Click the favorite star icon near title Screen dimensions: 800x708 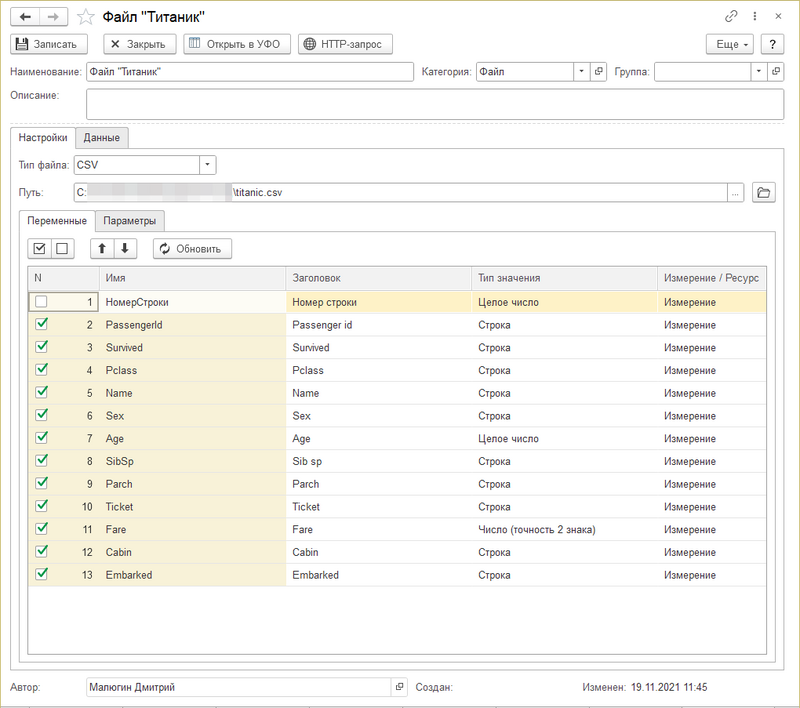click(86, 17)
